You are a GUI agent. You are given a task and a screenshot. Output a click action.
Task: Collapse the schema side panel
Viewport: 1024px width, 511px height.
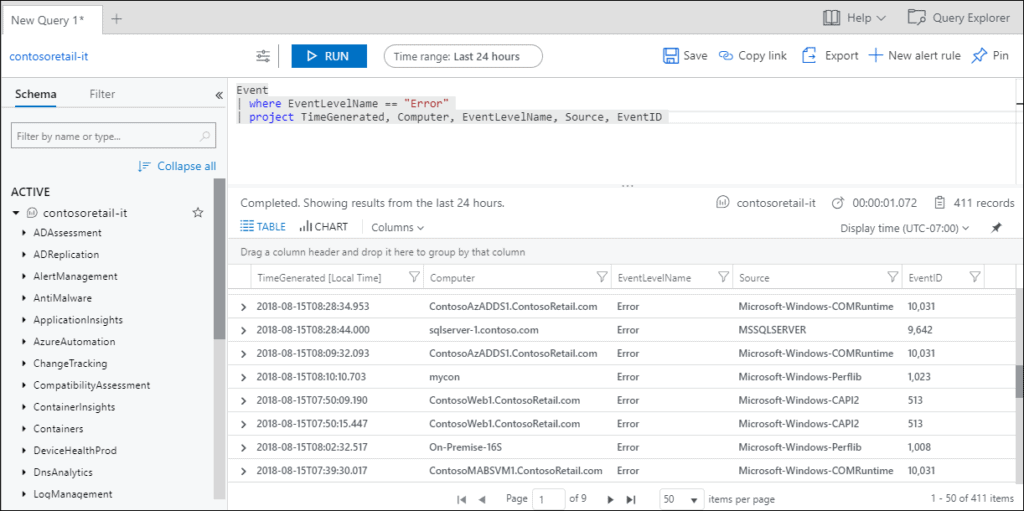(x=219, y=95)
